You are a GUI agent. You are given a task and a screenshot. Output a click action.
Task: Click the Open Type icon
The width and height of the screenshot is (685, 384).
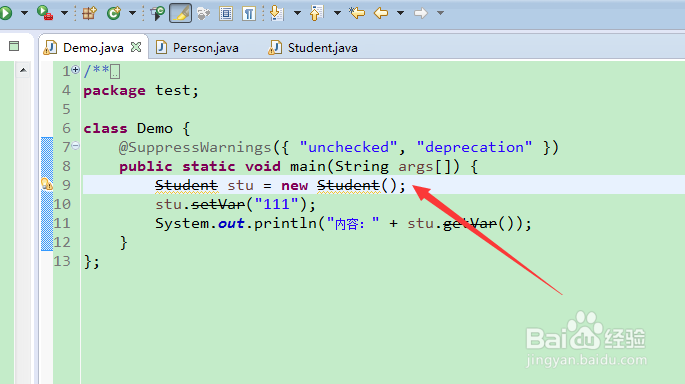pos(157,13)
